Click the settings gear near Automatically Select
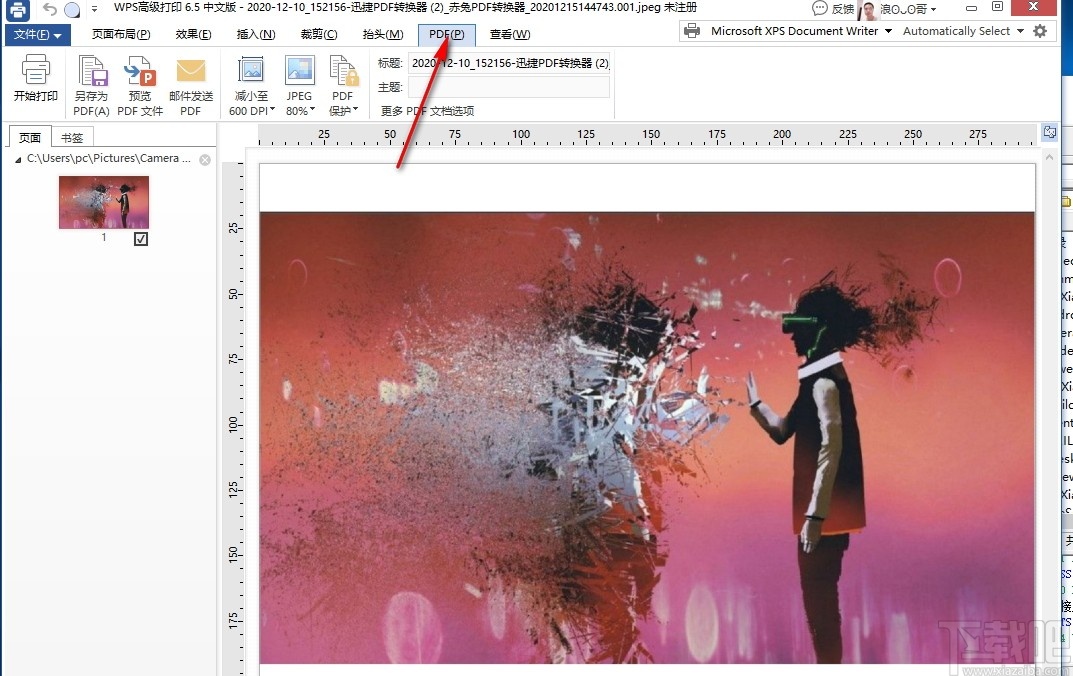 pos(1040,30)
